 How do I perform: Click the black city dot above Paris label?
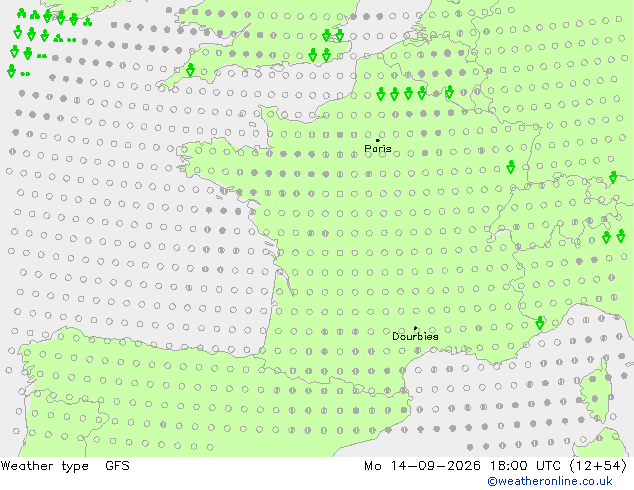(378, 140)
